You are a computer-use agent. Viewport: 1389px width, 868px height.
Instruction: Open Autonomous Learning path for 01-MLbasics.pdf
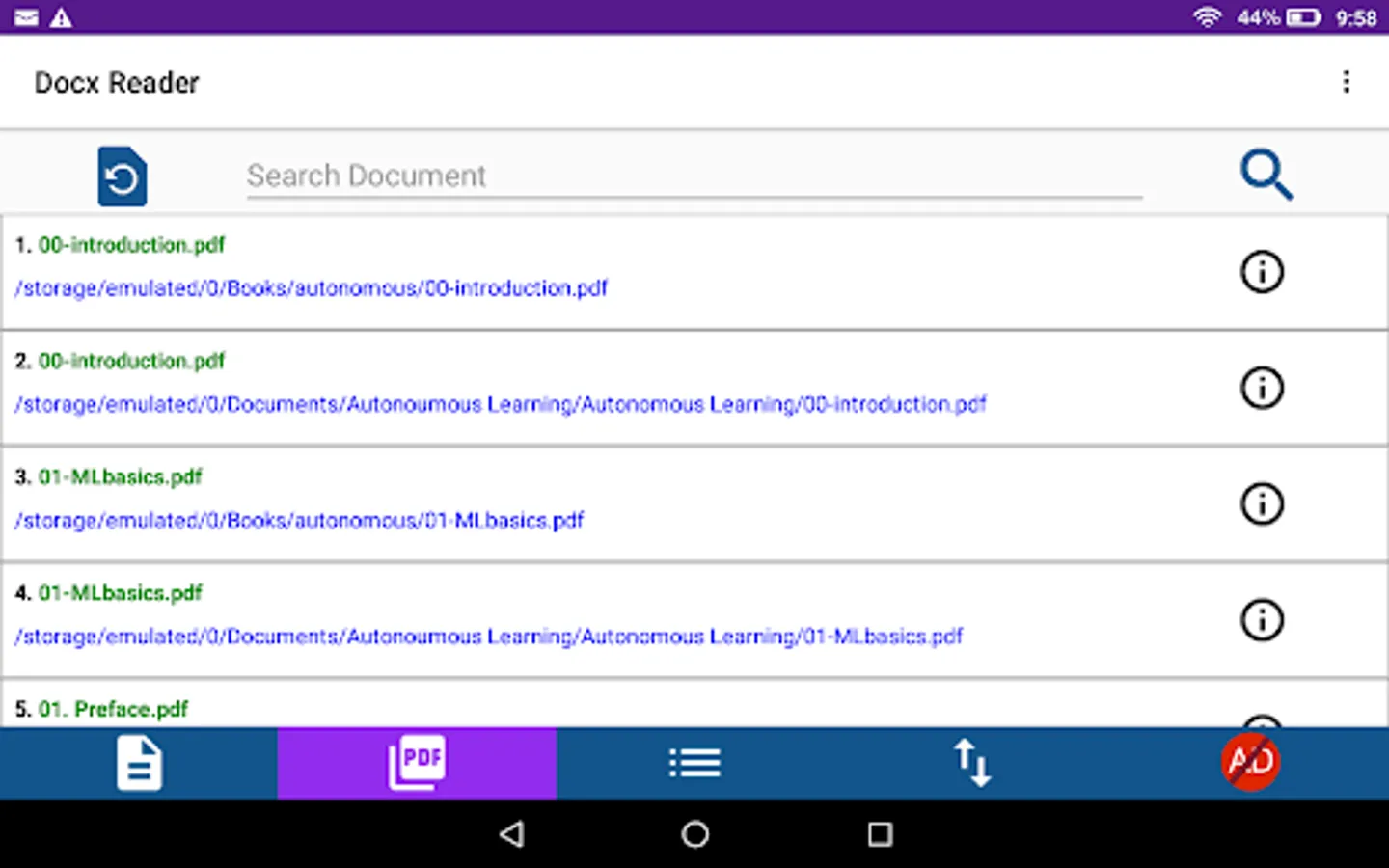coord(488,637)
